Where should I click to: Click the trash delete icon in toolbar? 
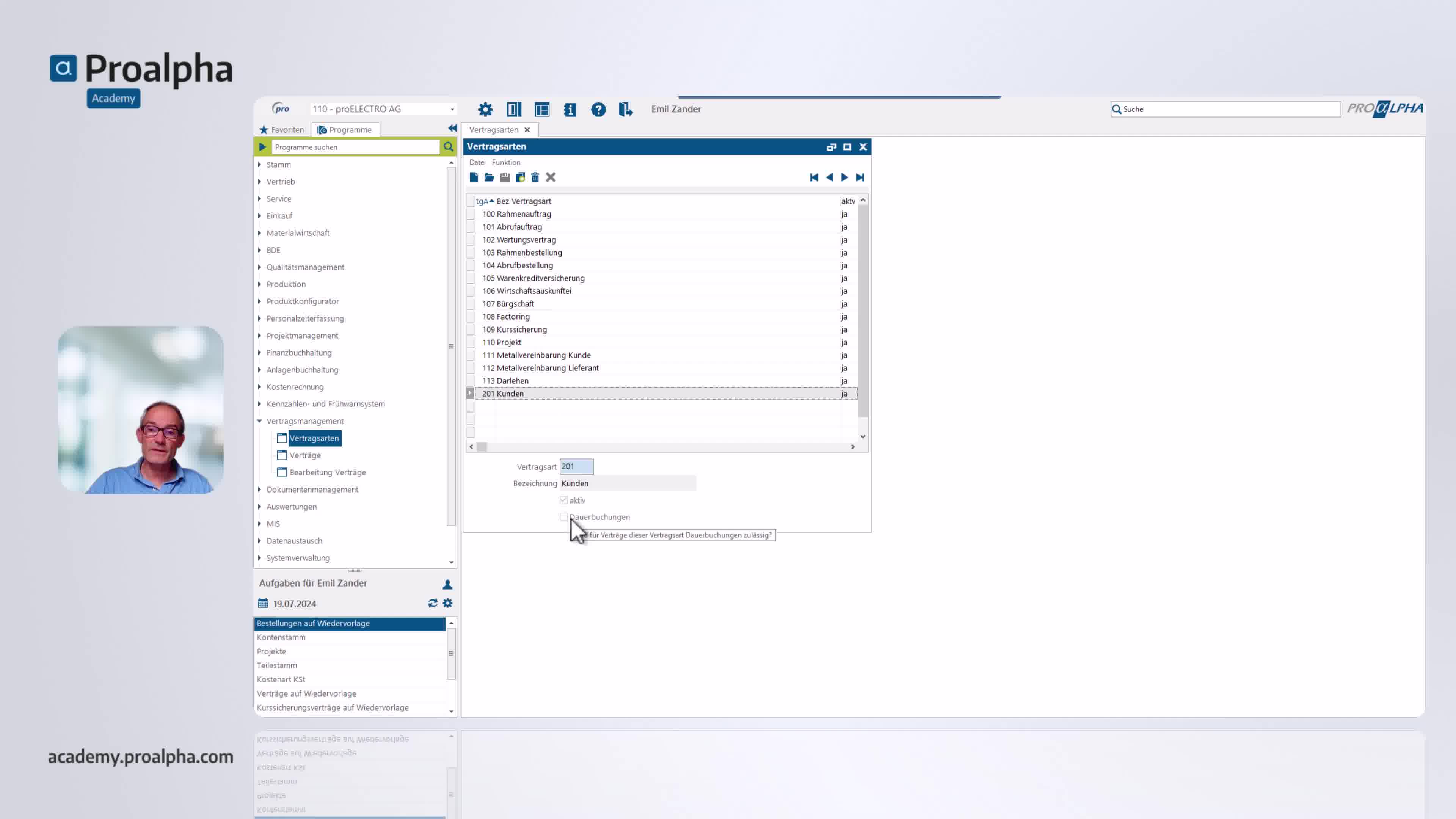pyautogui.click(x=535, y=177)
